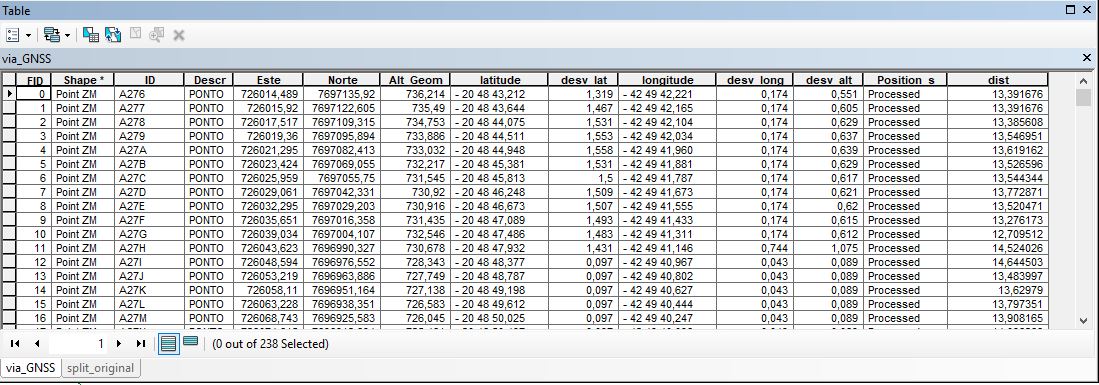Viewport: 1099px width, 385px height.
Task: Switch to the split_original tab
Action: 100,367
